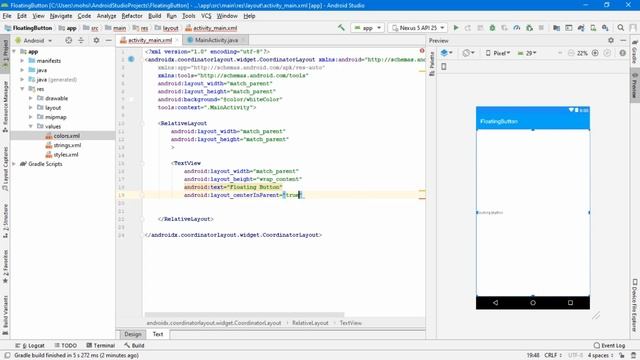Click the editor horizontal scrollbar
The height and width of the screenshot is (360, 640).
[244, 315]
